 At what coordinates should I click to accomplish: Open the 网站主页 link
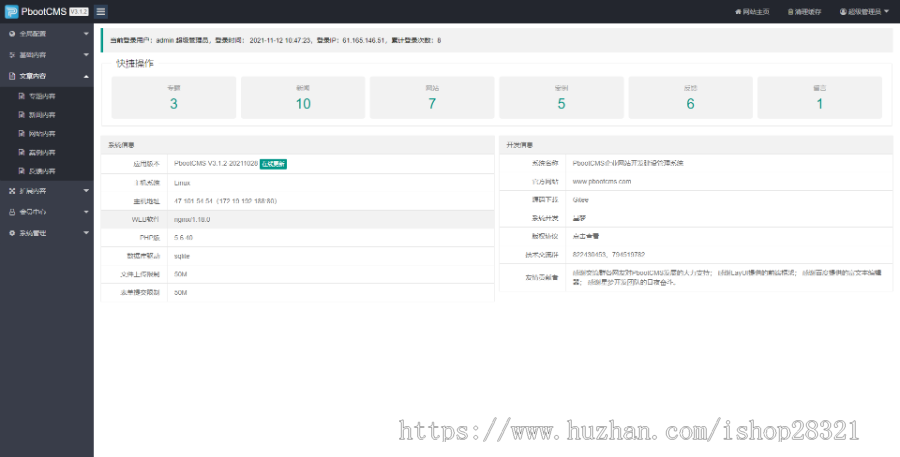(756, 11)
